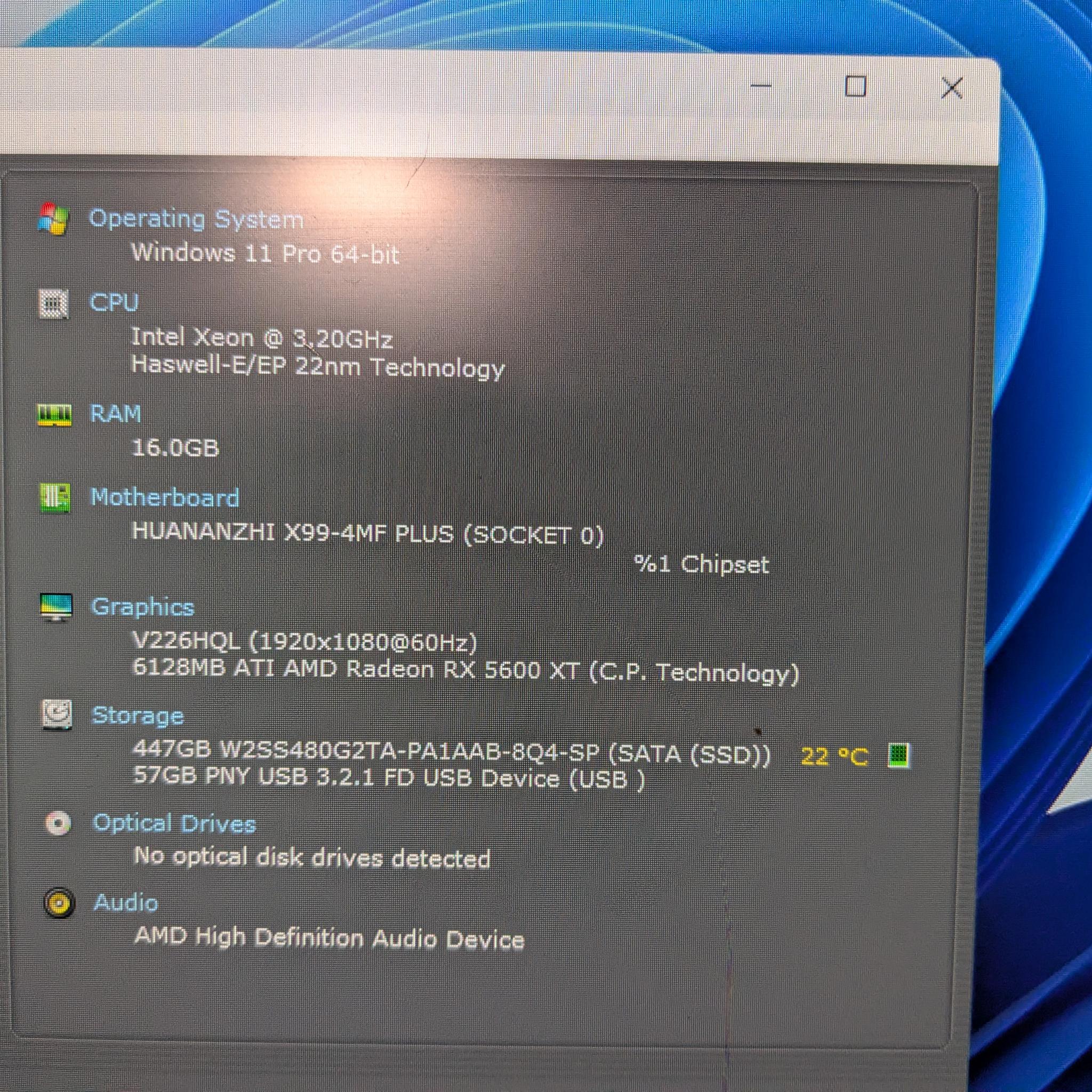This screenshot has width=1092, height=1092.
Task: Click the monitor icon next to Graphics
Action: pos(56,608)
